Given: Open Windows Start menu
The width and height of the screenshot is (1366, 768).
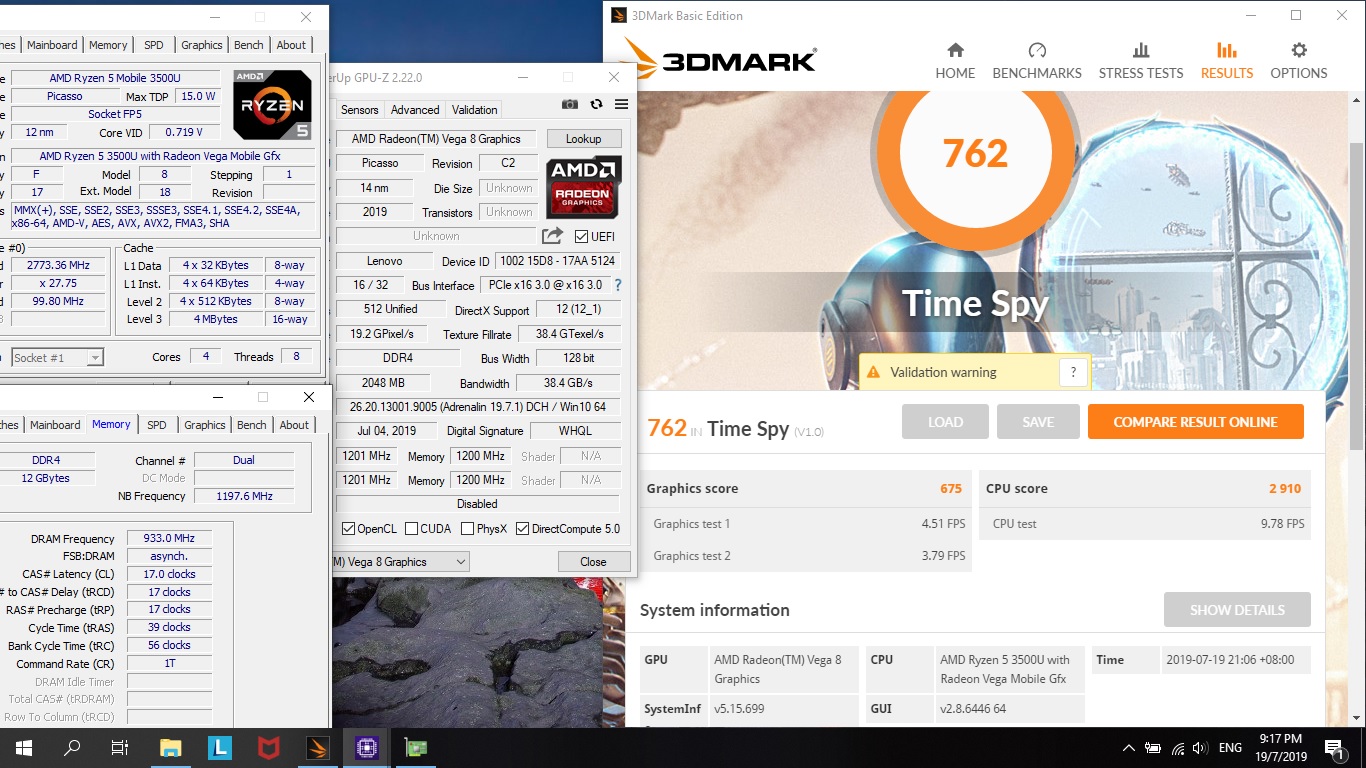Looking at the screenshot, I should 24,747.
